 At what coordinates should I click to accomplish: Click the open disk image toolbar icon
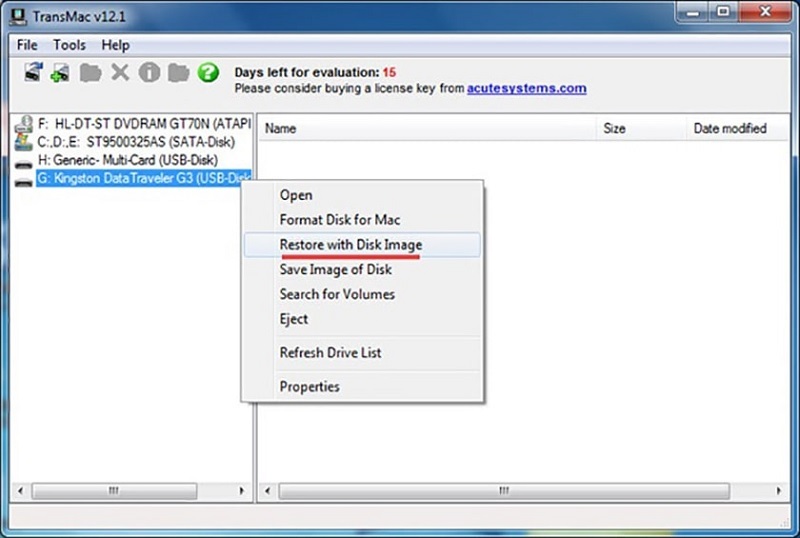pyautogui.click(x=62, y=72)
